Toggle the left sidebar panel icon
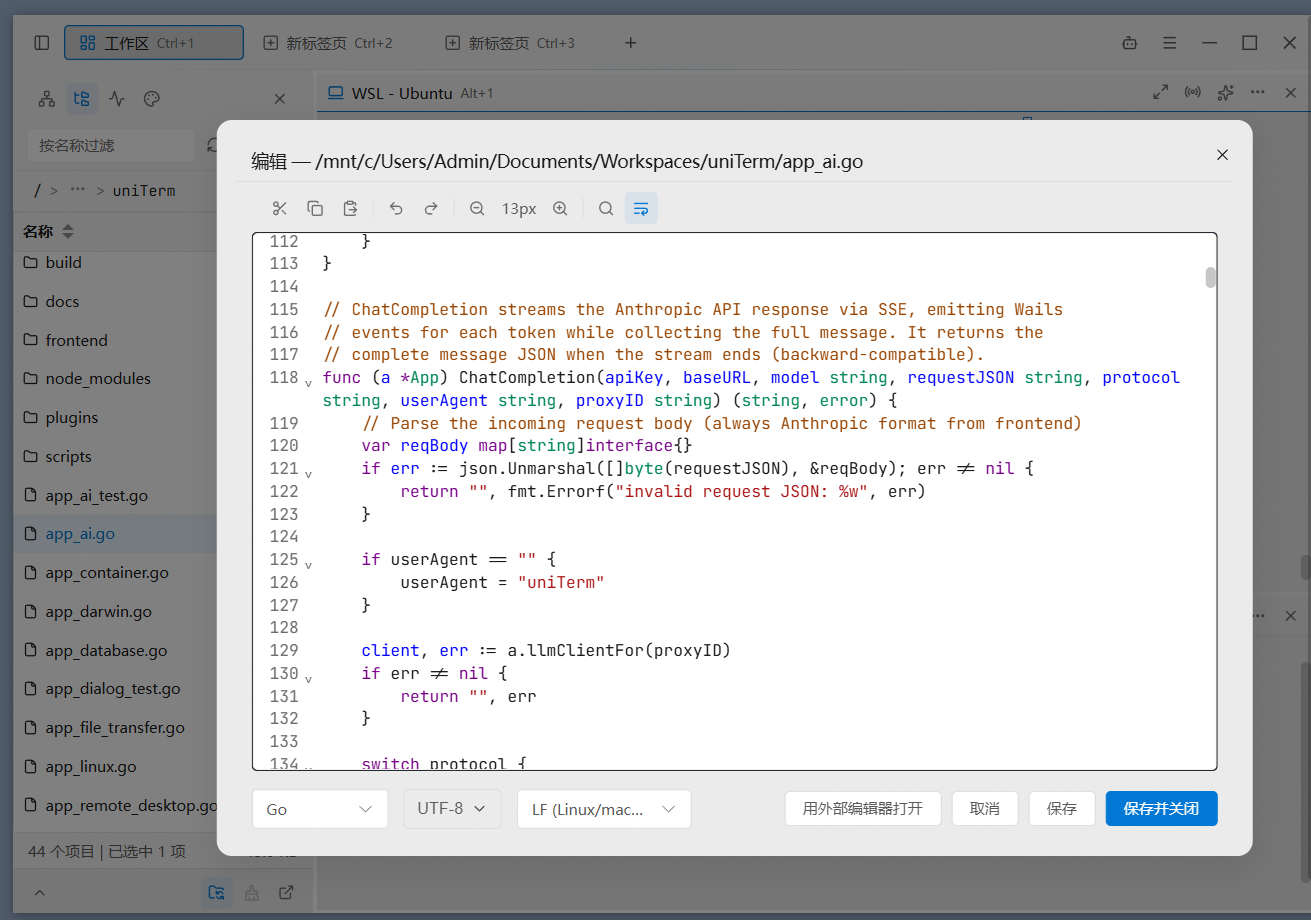 pyautogui.click(x=41, y=43)
